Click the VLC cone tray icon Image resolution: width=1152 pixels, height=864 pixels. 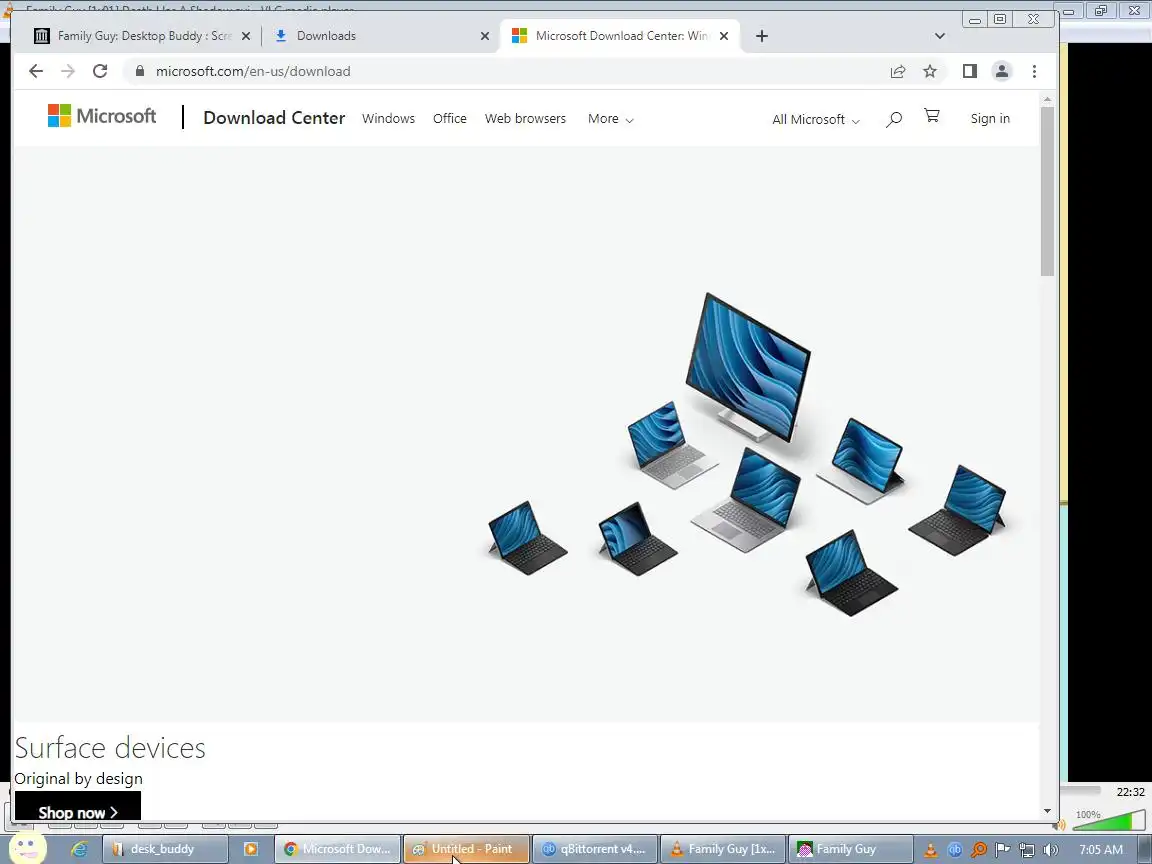coord(930,850)
